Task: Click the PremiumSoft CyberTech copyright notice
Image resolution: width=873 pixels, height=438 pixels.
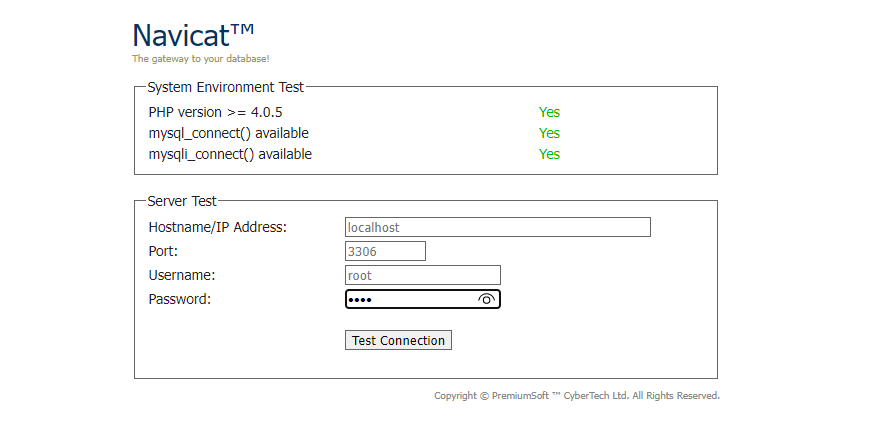Action: point(577,396)
